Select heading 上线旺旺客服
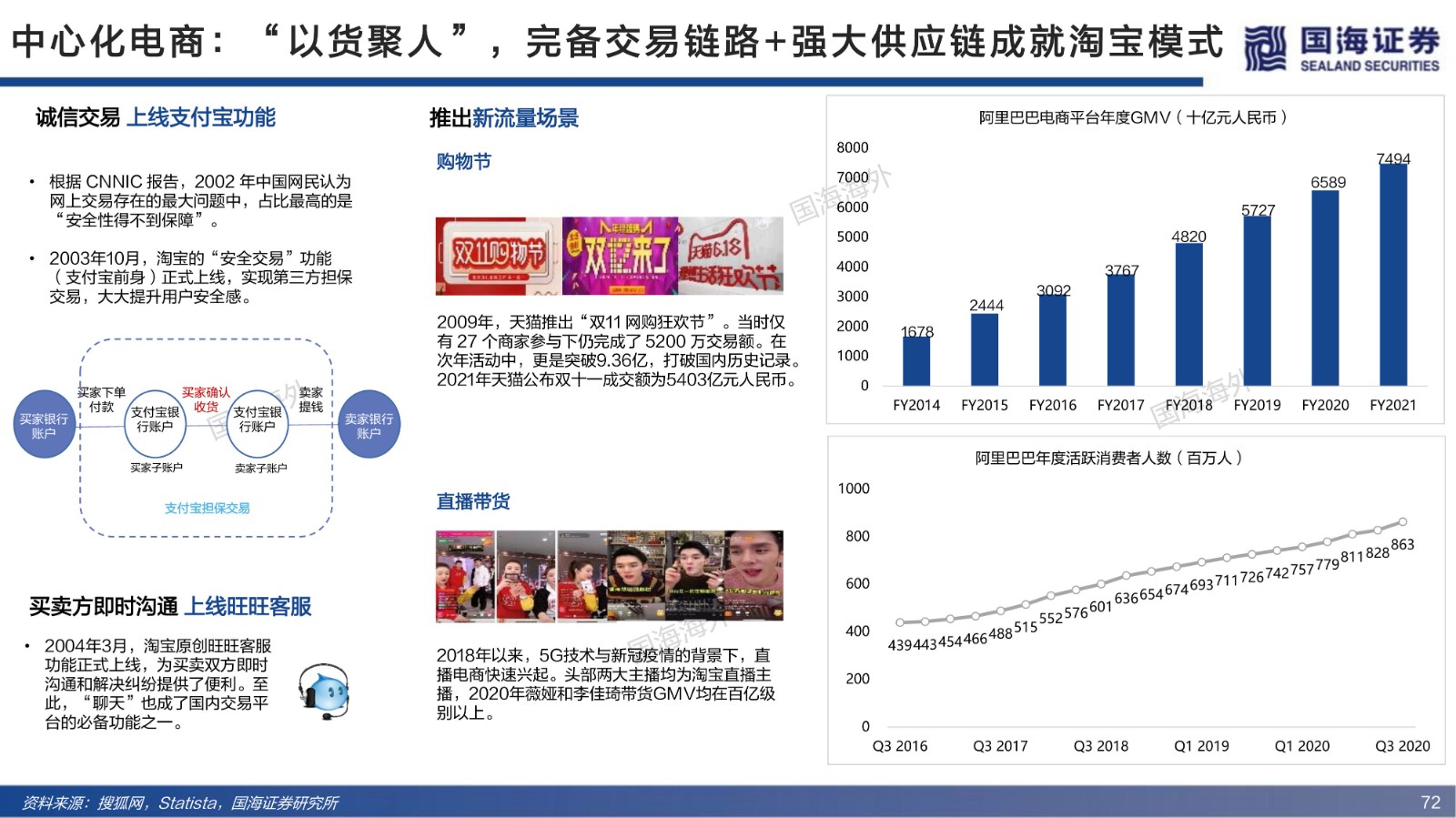The width and height of the screenshot is (1456, 818). [x=248, y=607]
